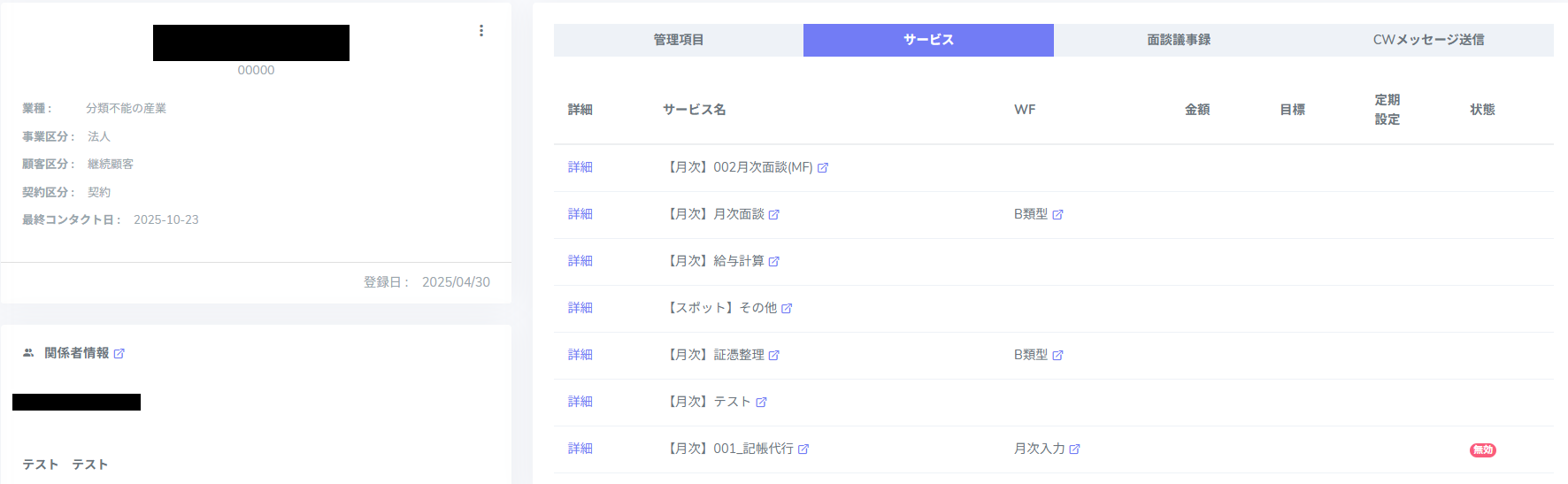This screenshot has height=484, width=1568.
Task: Select the サービス tab
Action: (x=928, y=40)
